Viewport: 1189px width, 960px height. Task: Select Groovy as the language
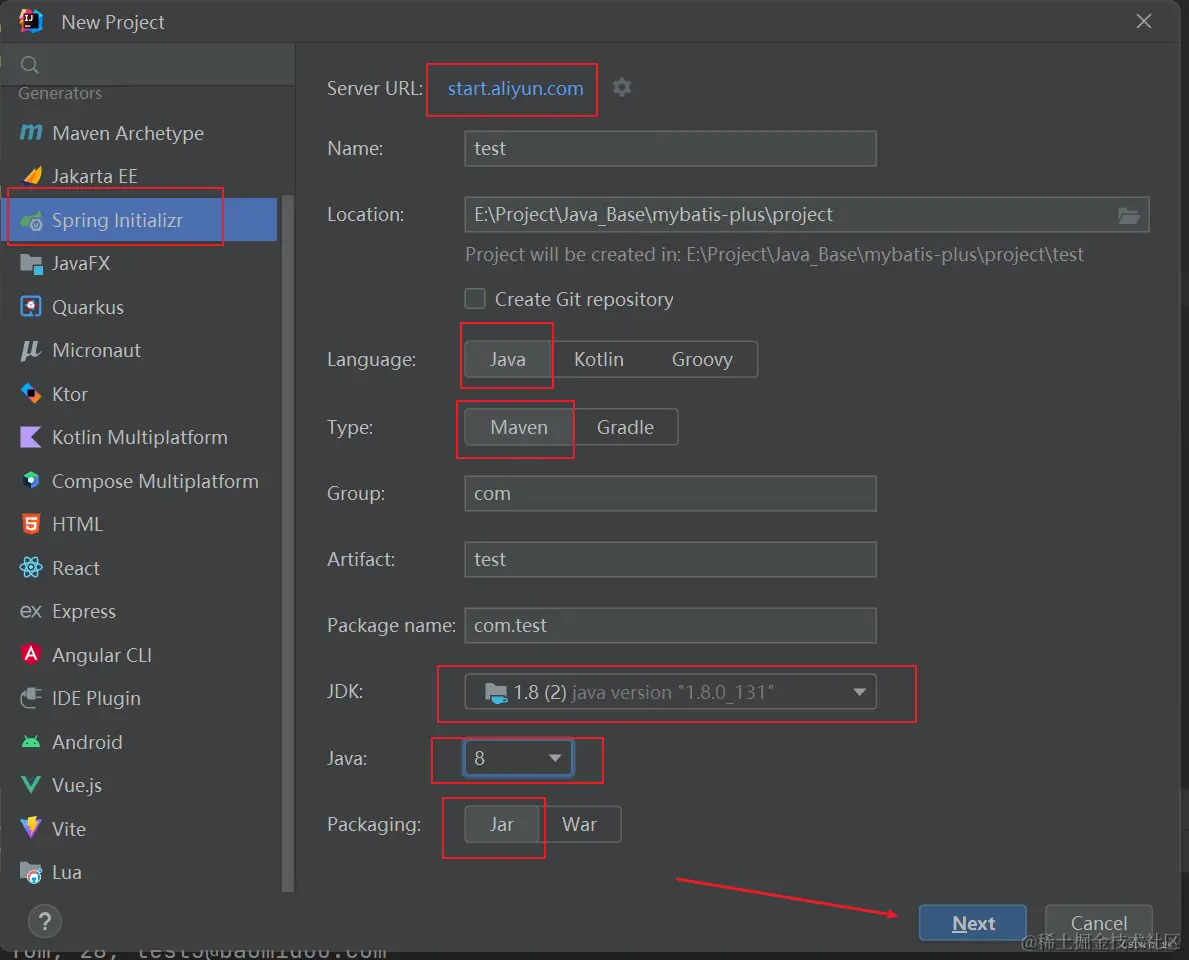(702, 359)
